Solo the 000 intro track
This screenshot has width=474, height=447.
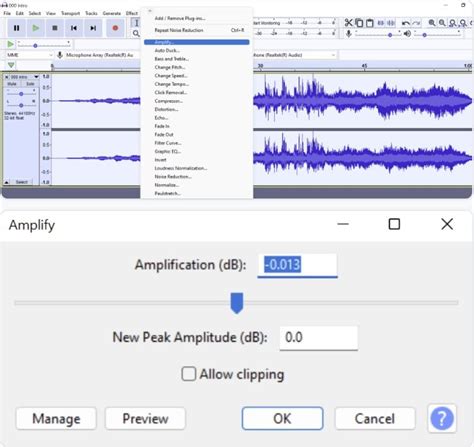coord(30,84)
